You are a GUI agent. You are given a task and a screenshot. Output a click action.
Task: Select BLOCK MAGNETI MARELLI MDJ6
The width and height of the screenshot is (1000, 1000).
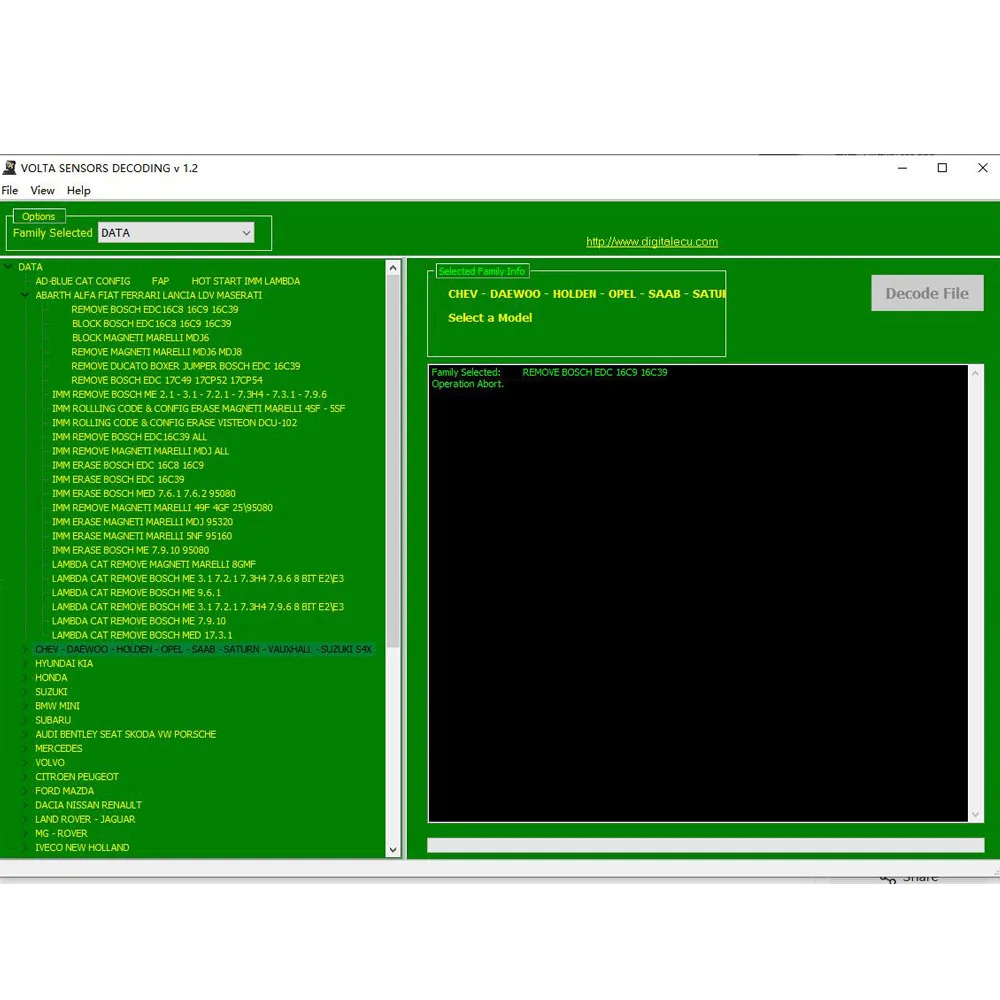click(140, 337)
